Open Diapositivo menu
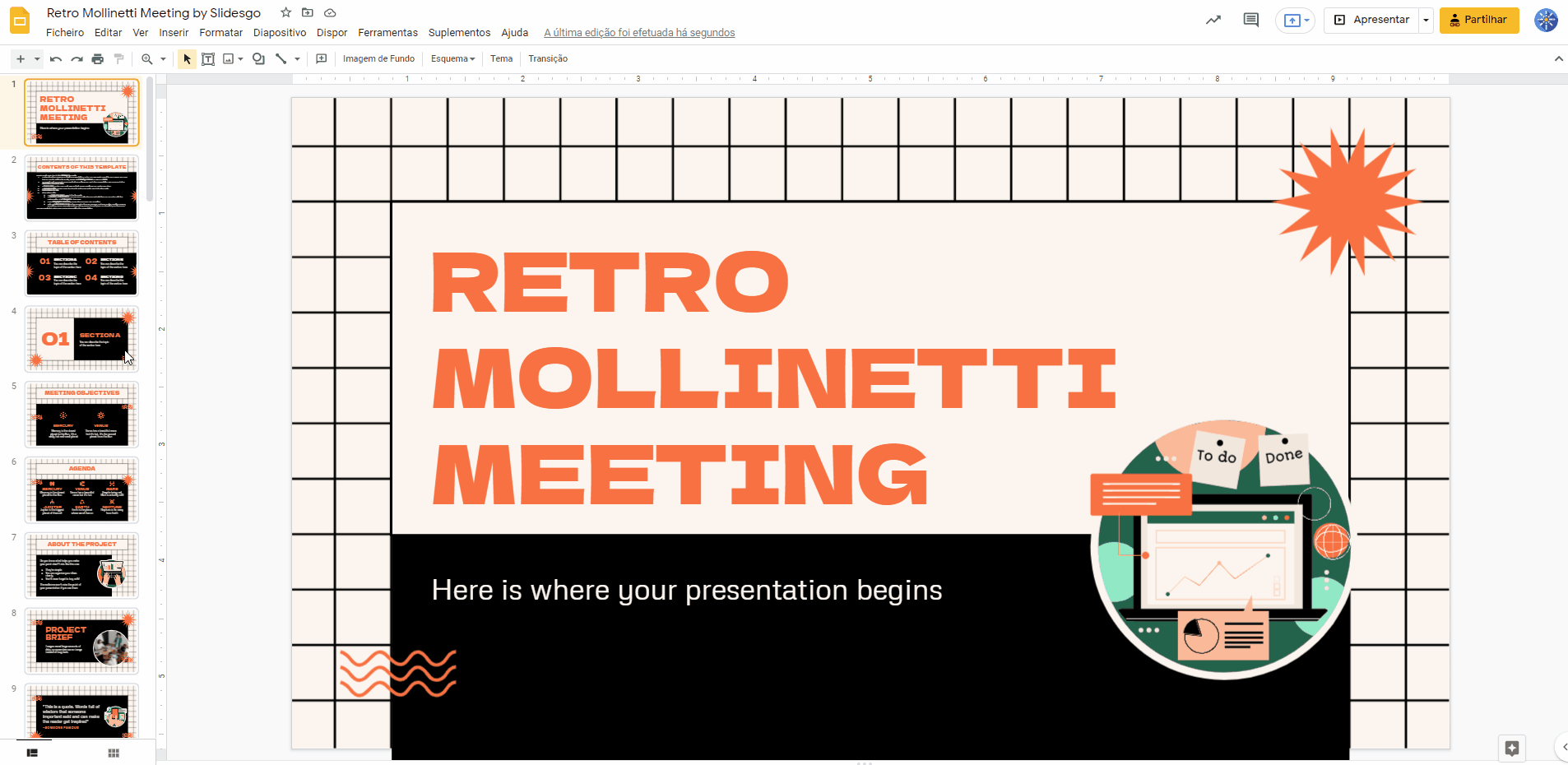Image resolution: width=1568 pixels, height=765 pixels. (x=280, y=33)
